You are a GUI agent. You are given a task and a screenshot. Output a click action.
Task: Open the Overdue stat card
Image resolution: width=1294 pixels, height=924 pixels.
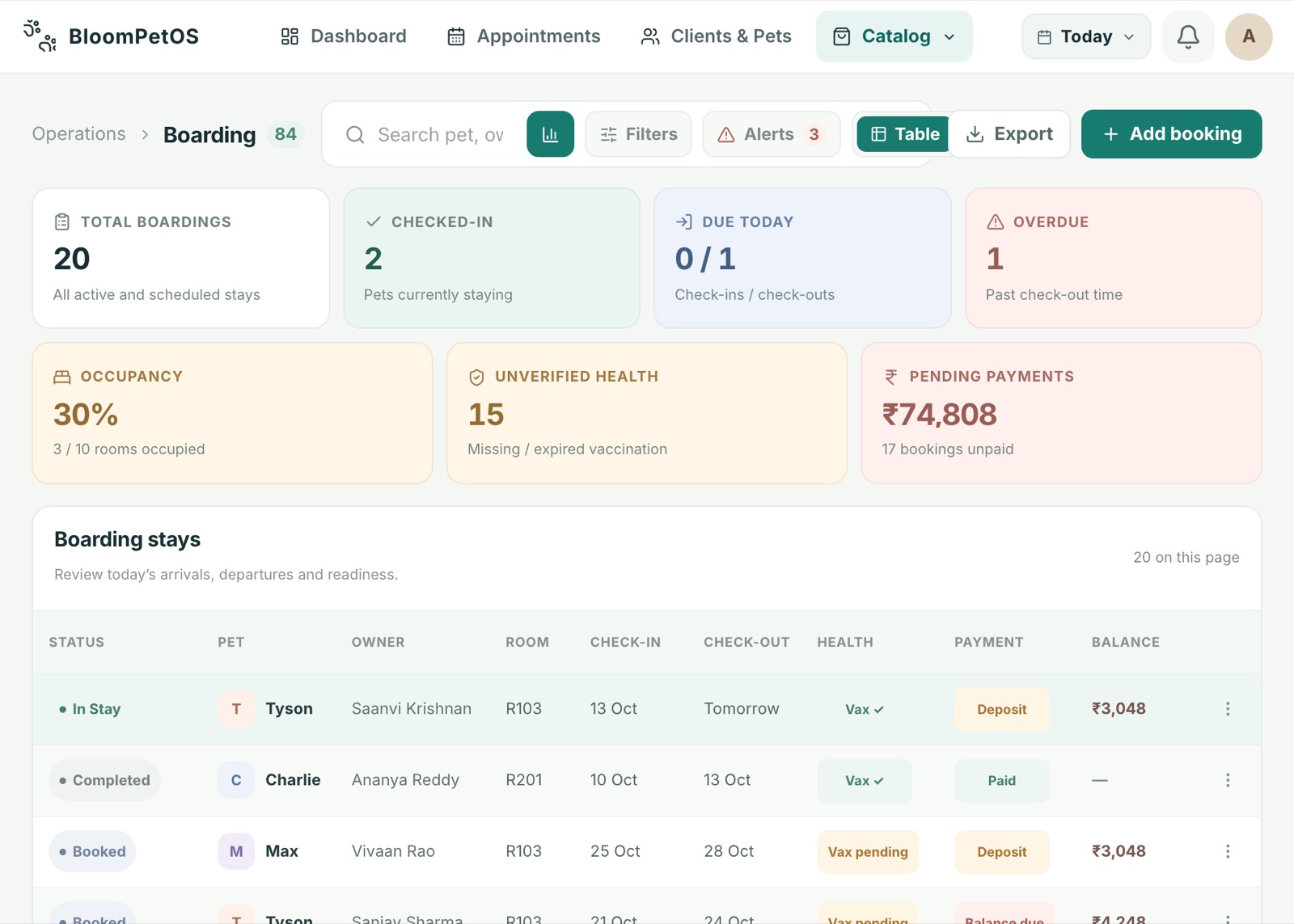[x=1113, y=259]
